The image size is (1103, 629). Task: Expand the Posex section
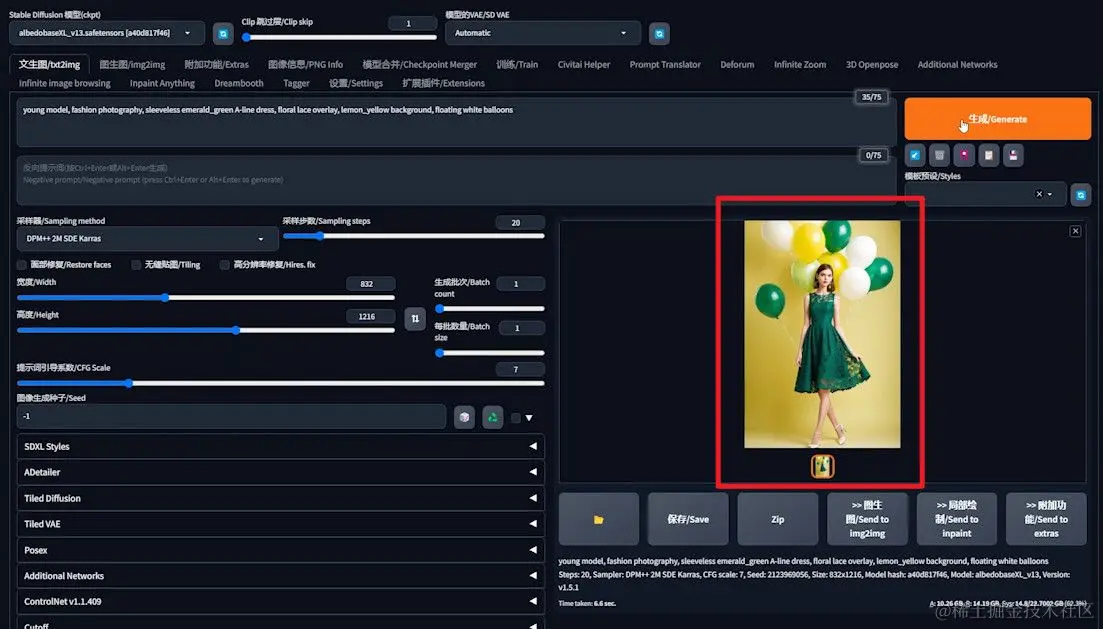pos(280,550)
